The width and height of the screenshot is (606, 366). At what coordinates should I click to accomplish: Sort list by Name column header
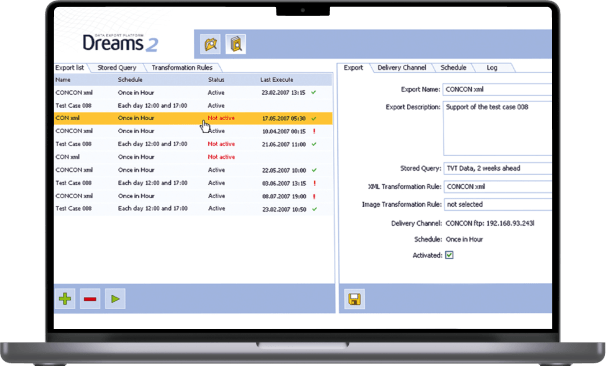(x=63, y=80)
